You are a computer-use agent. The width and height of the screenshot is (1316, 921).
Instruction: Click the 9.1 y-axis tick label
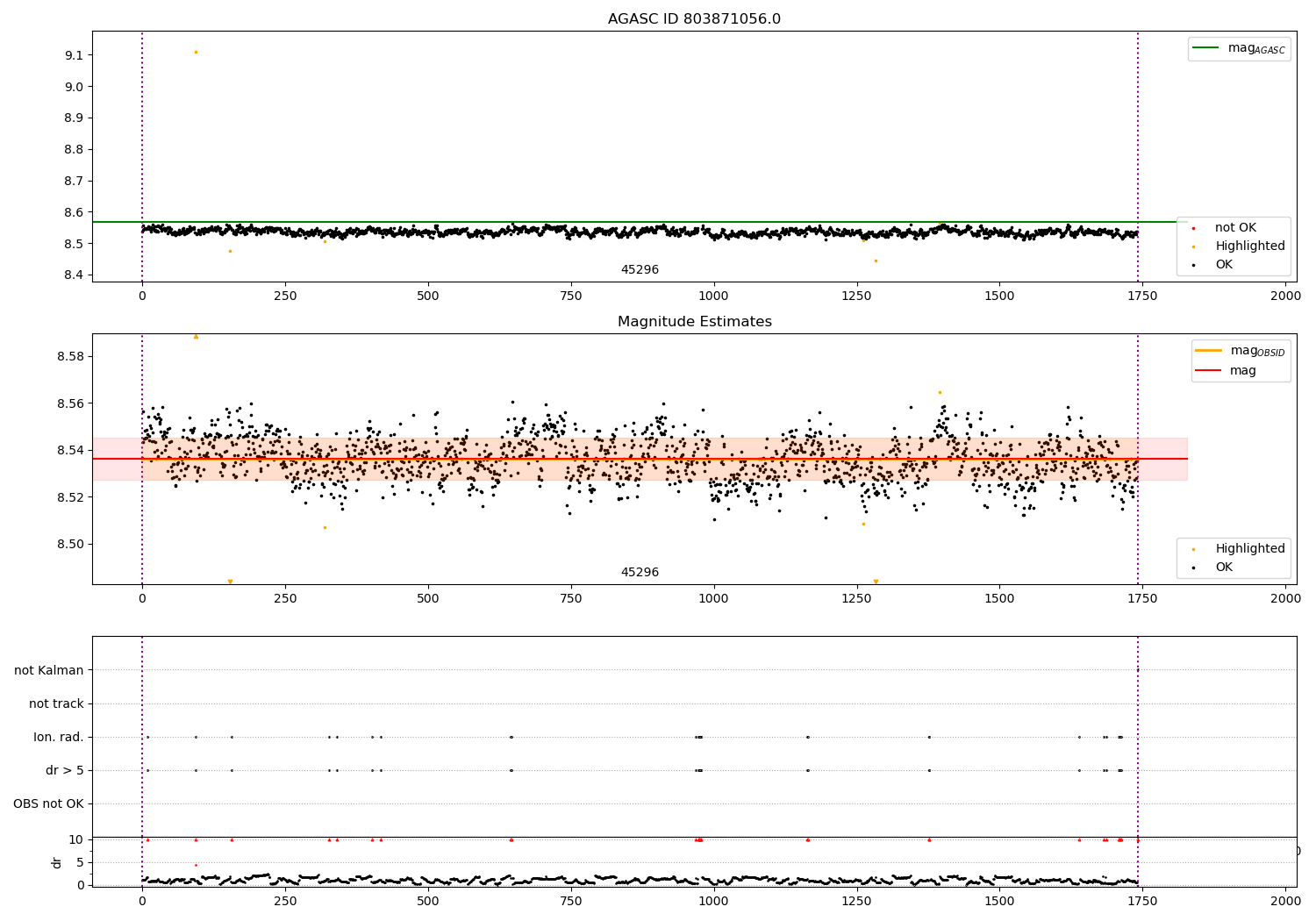(x=75, y=55)
